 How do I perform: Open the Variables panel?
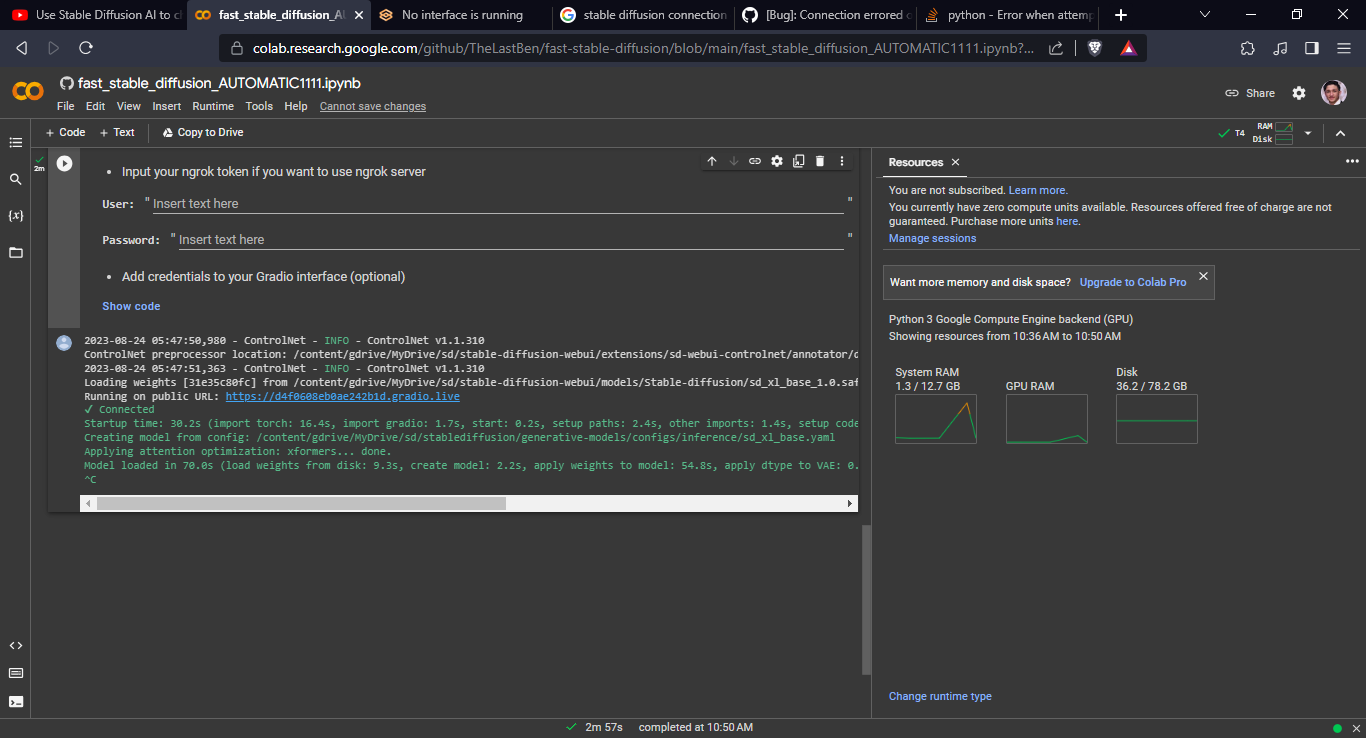(x=16, y=214)
